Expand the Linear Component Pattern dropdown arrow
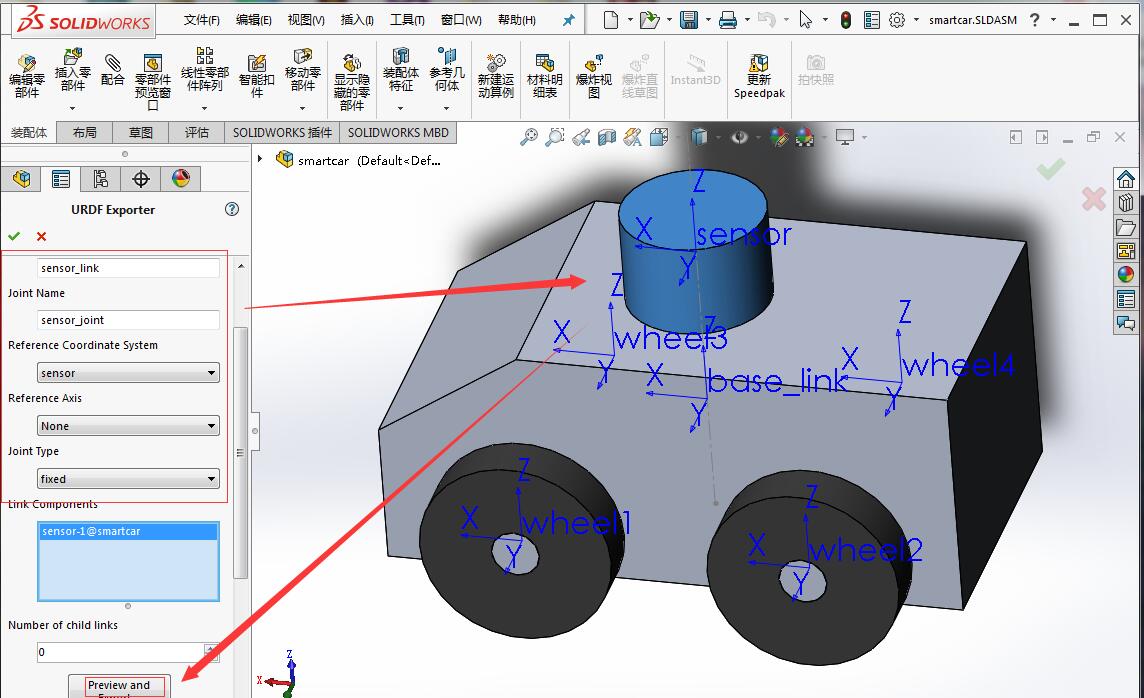The height and width of the screenshot is (698, 1144). click(204, 108)
